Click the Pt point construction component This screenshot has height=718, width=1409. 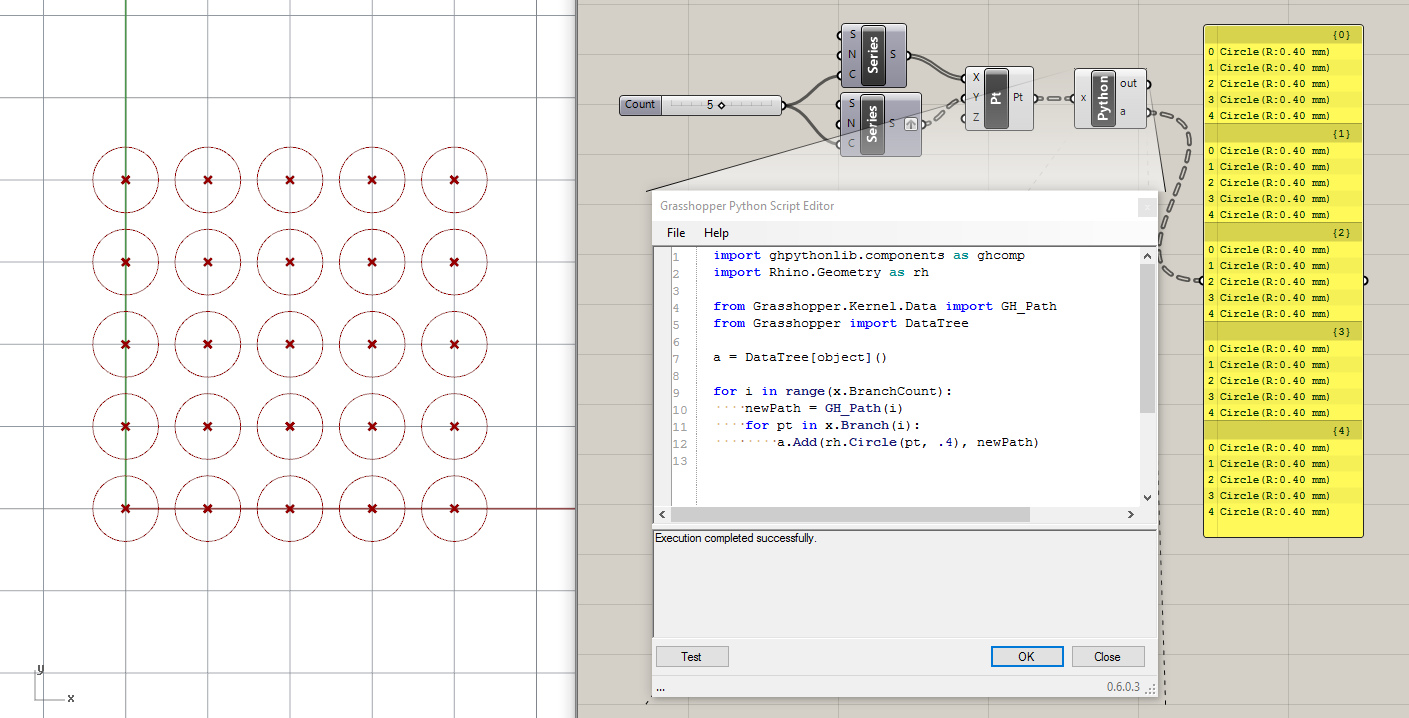click(996, 97)
